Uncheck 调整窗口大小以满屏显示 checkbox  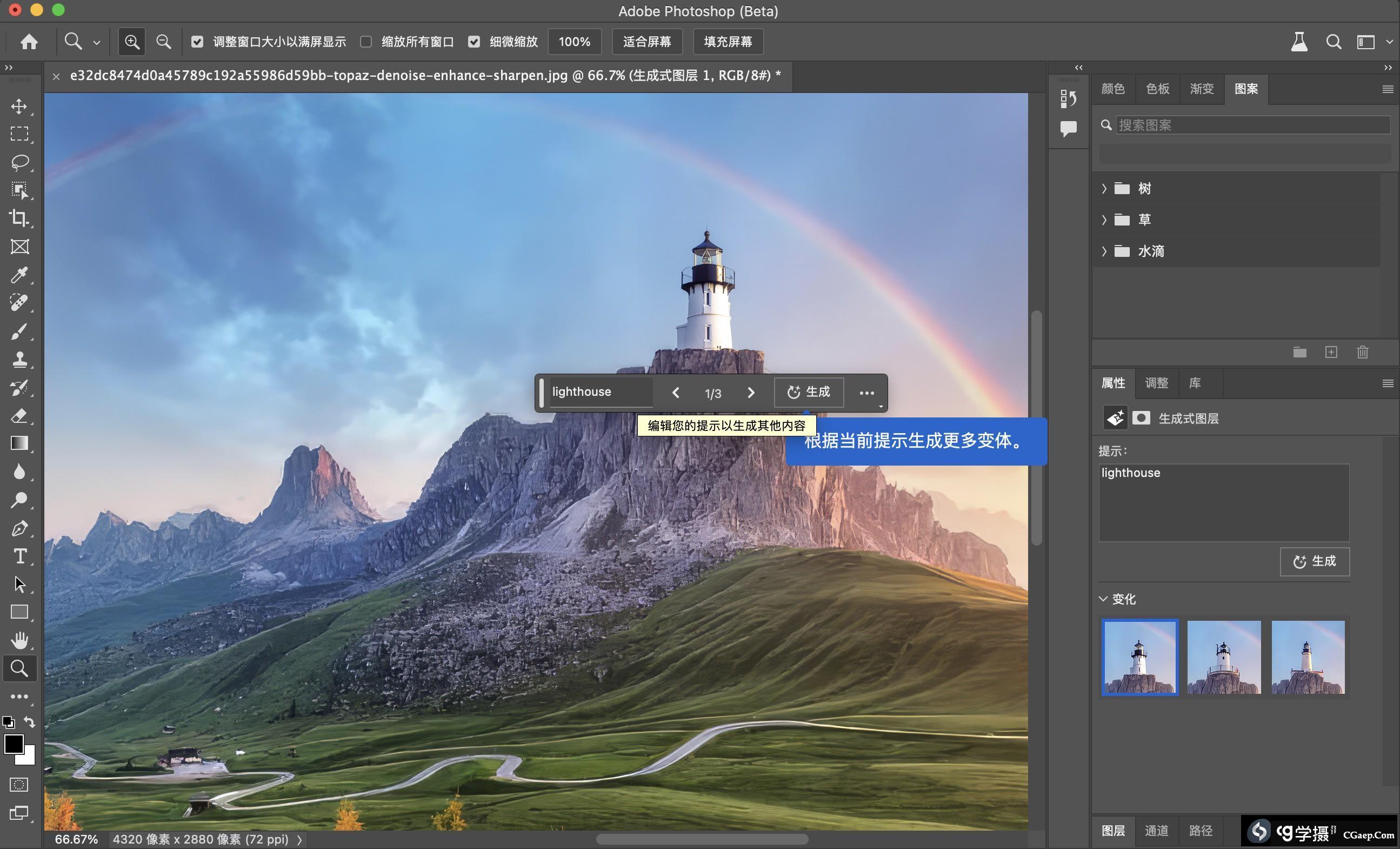pyautogui.click(x=197, y=42)
